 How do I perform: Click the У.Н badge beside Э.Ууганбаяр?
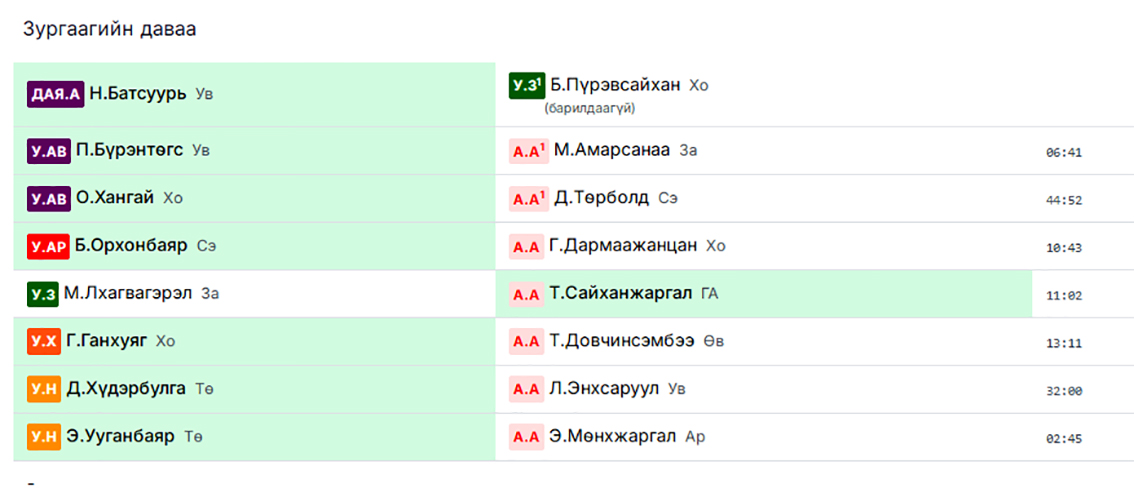click(x=44, y=437)
